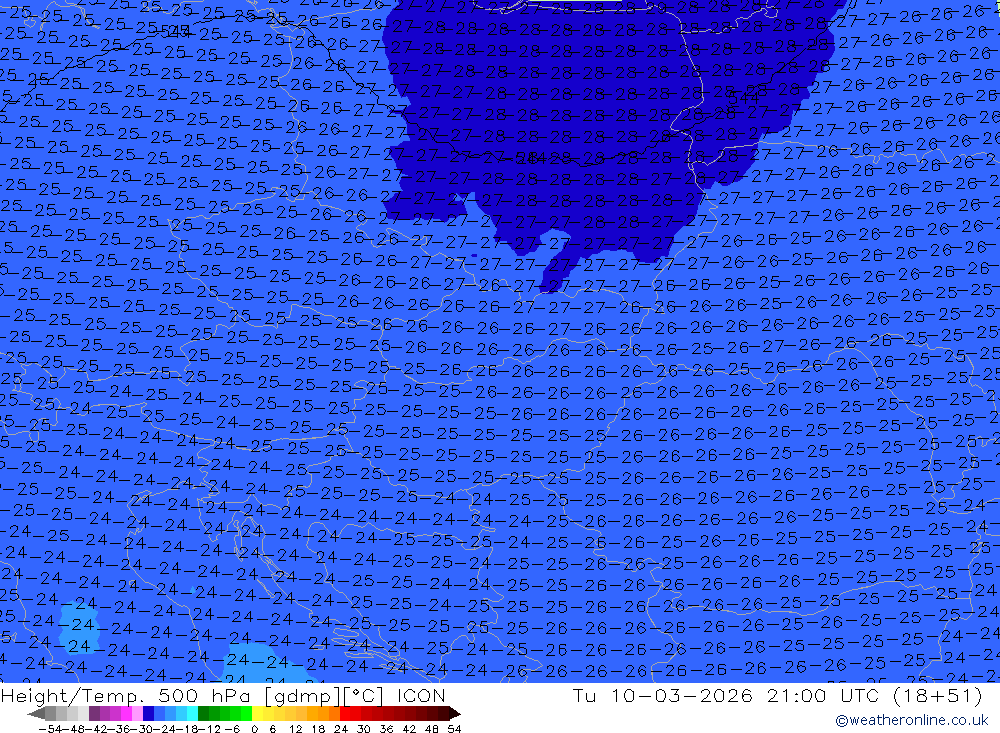Pick the bright red legend swatch above 24

point(344,713)
